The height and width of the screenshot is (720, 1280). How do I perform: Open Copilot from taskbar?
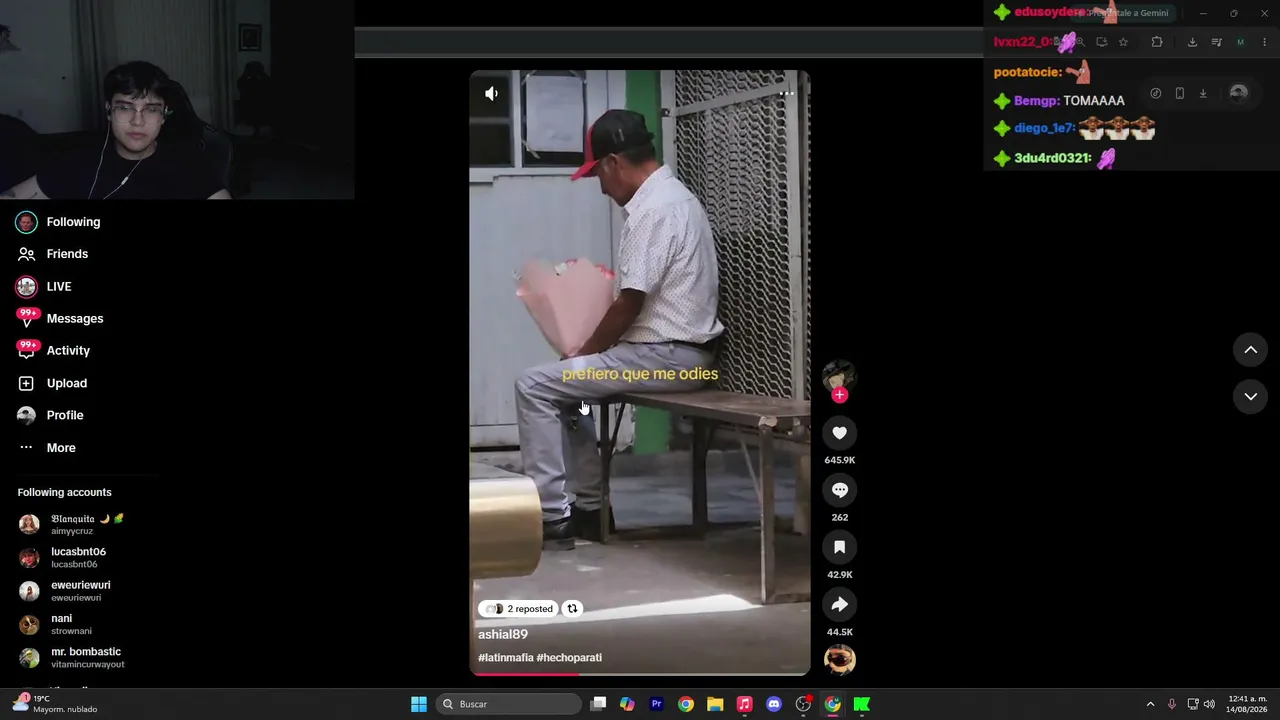click(x=627, y=704)
